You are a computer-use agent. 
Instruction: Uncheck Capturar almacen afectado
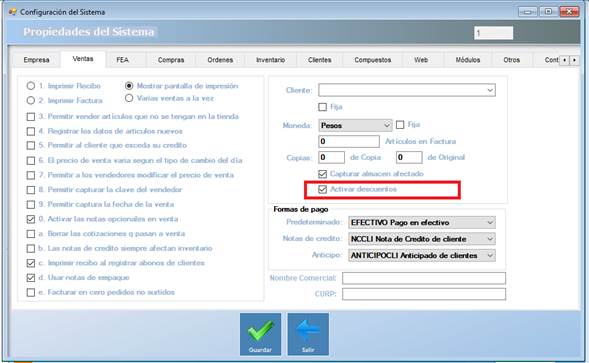322,174
